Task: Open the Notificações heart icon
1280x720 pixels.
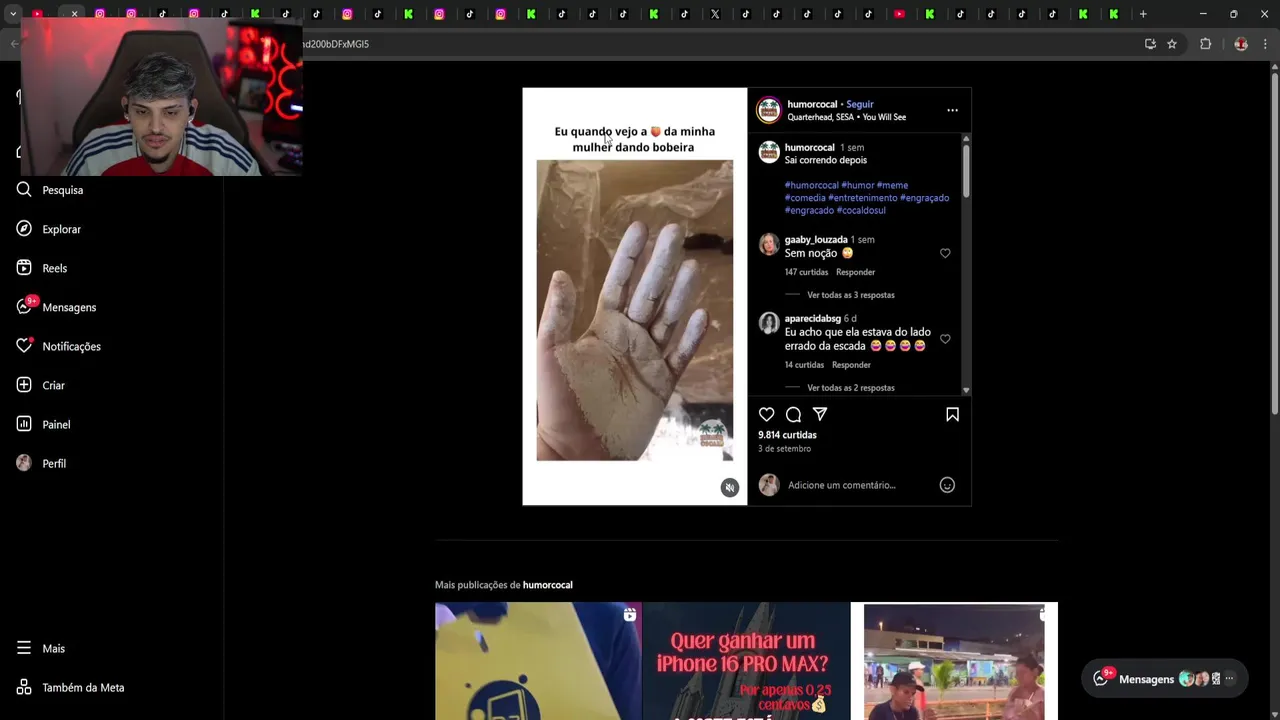Action: 24,346
